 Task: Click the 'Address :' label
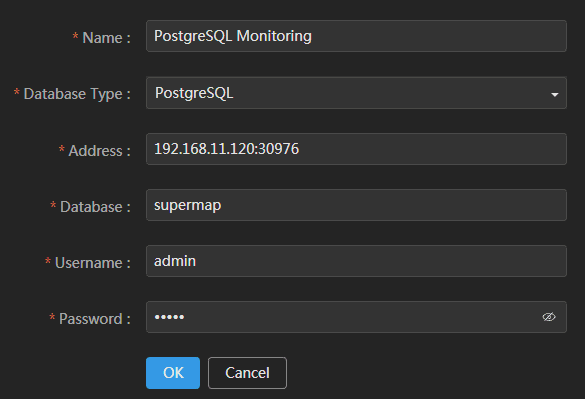pyautogui.click(x=99, y=151)
